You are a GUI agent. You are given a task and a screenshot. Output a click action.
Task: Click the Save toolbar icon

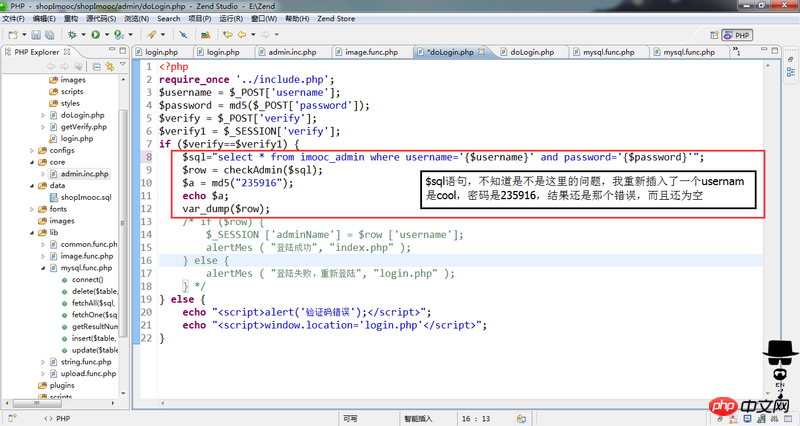point(36,35)
